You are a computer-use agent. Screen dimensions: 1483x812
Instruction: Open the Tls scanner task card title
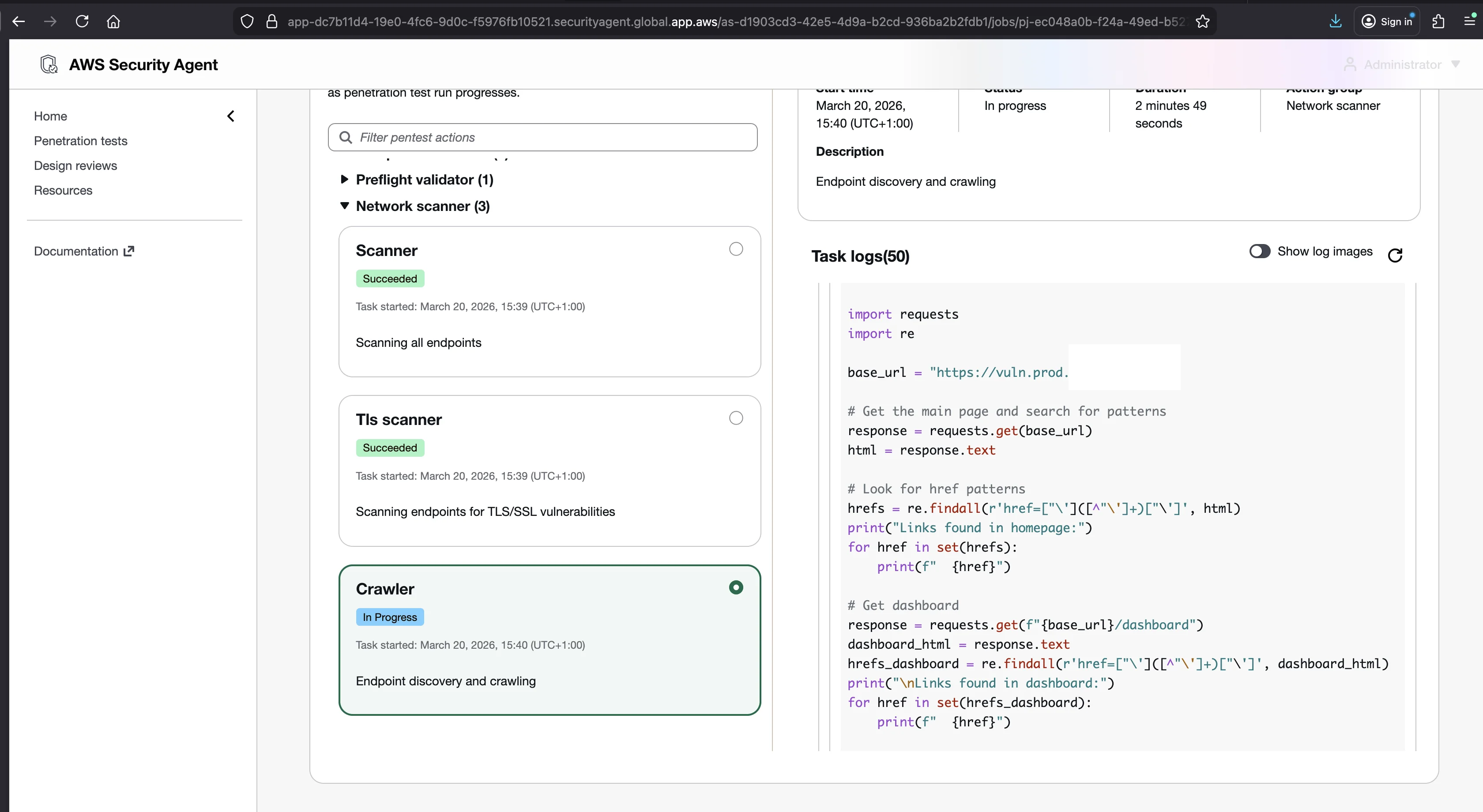[x=399, y=420]
